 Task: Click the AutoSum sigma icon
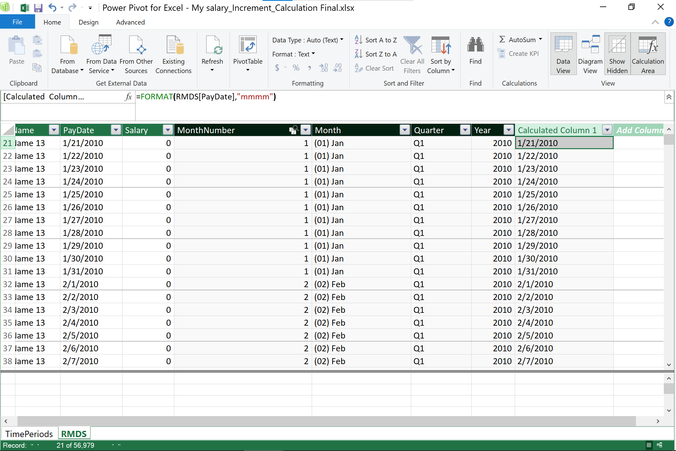pos(502,39)
